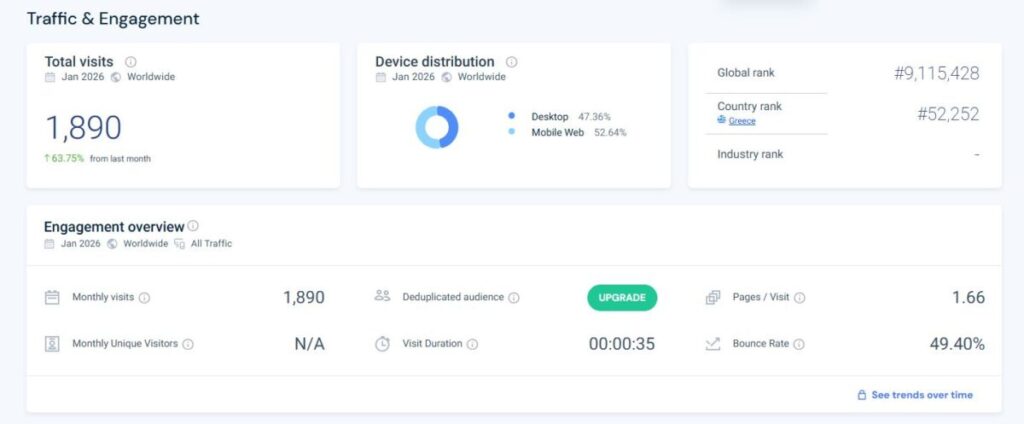Click info icon next to Engagement overview
Image resolution: width=1024 pixels, height=424 pixels.
[x=193, y=226]
